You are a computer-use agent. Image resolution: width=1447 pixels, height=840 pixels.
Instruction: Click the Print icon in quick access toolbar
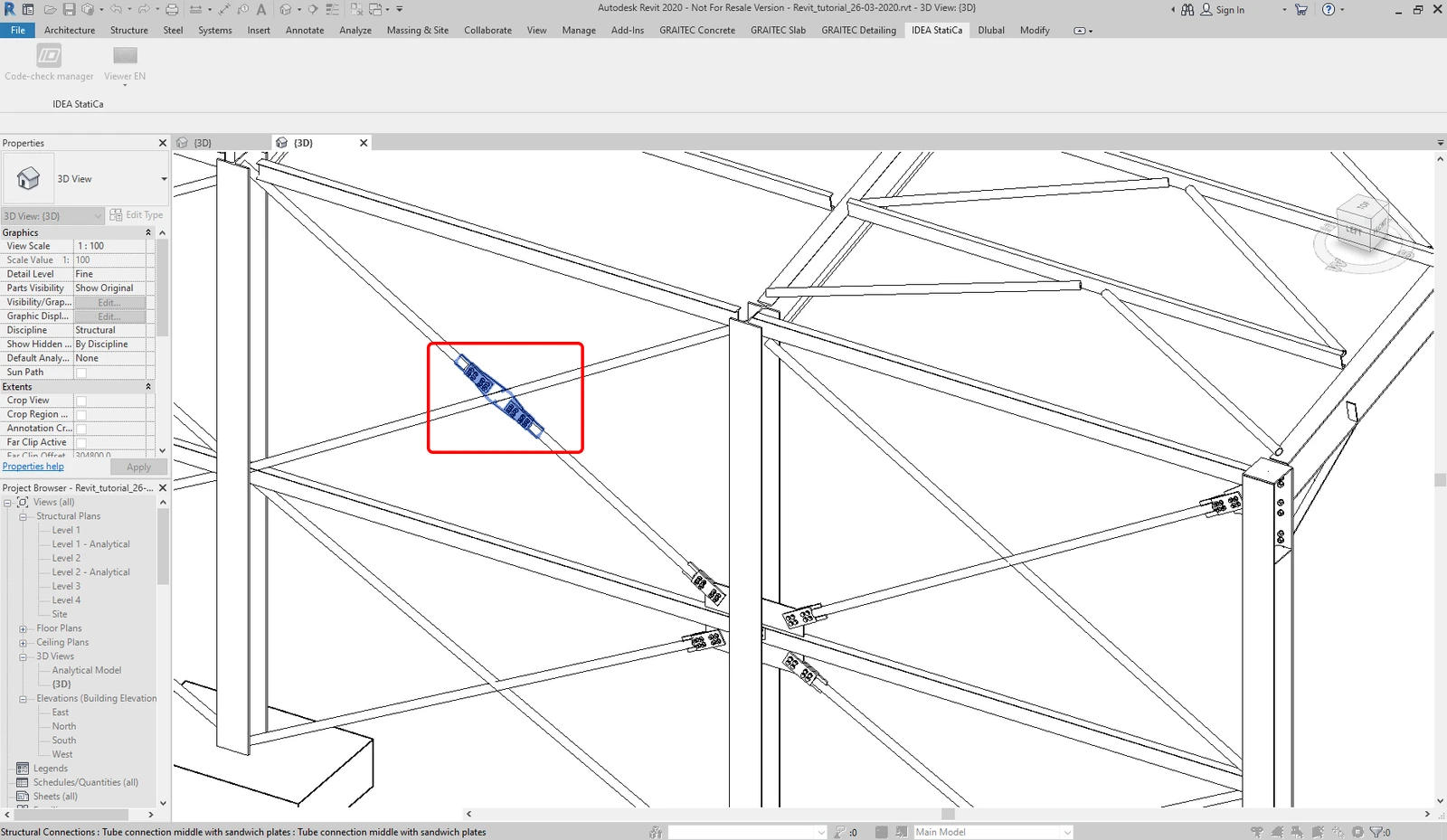click(x=172, y=9)
